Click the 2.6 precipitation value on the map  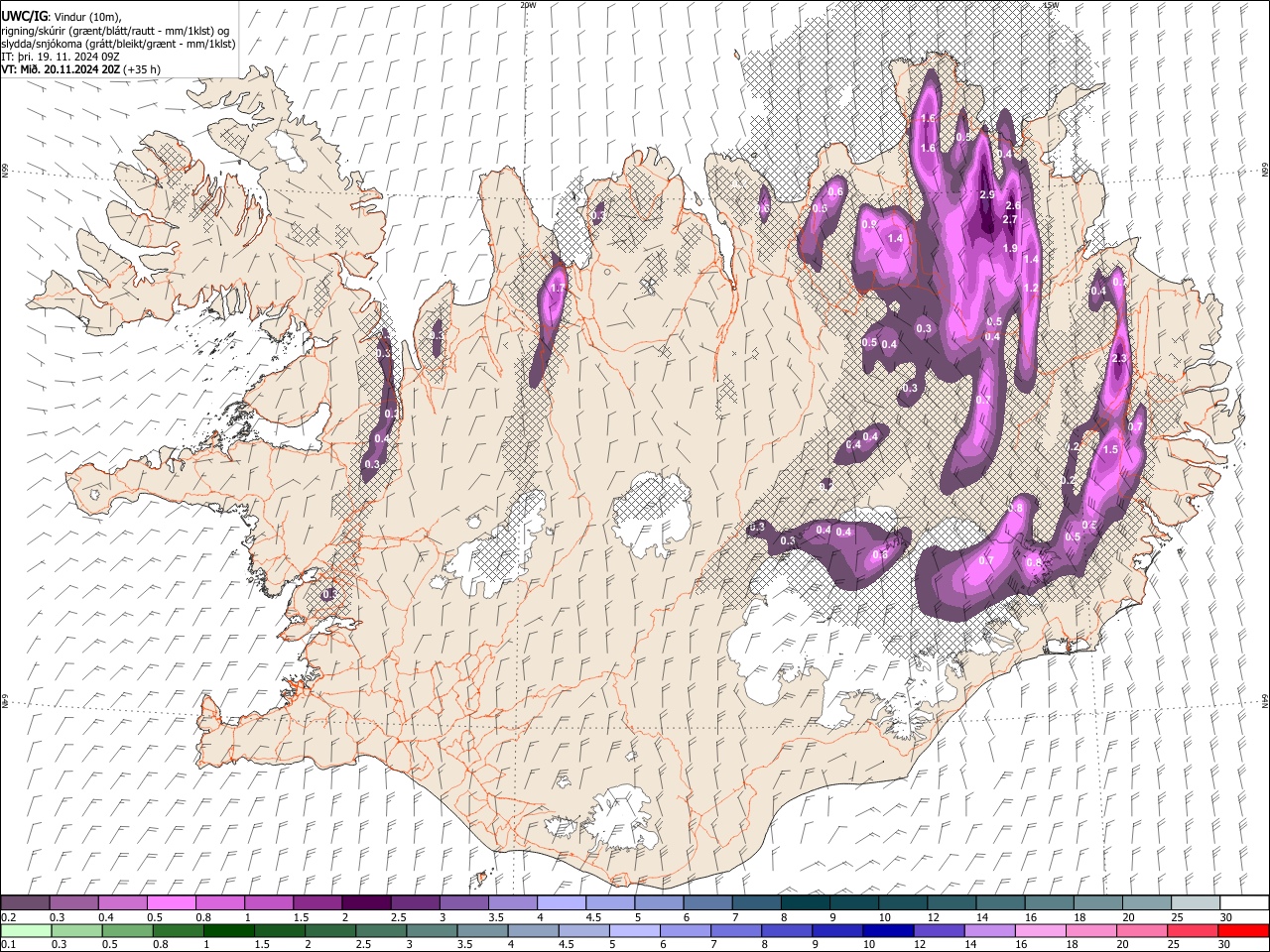1013,206
